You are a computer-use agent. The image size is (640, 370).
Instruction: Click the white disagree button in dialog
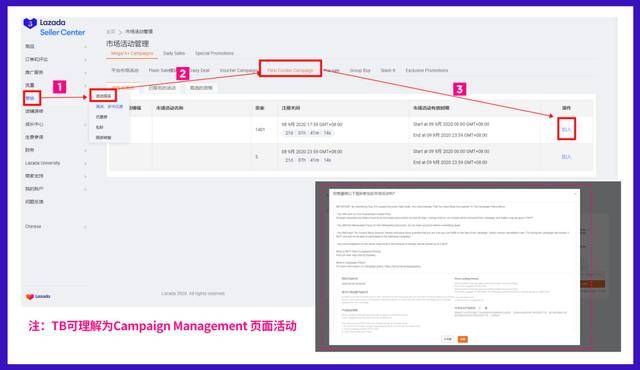(x=448, y=339)
